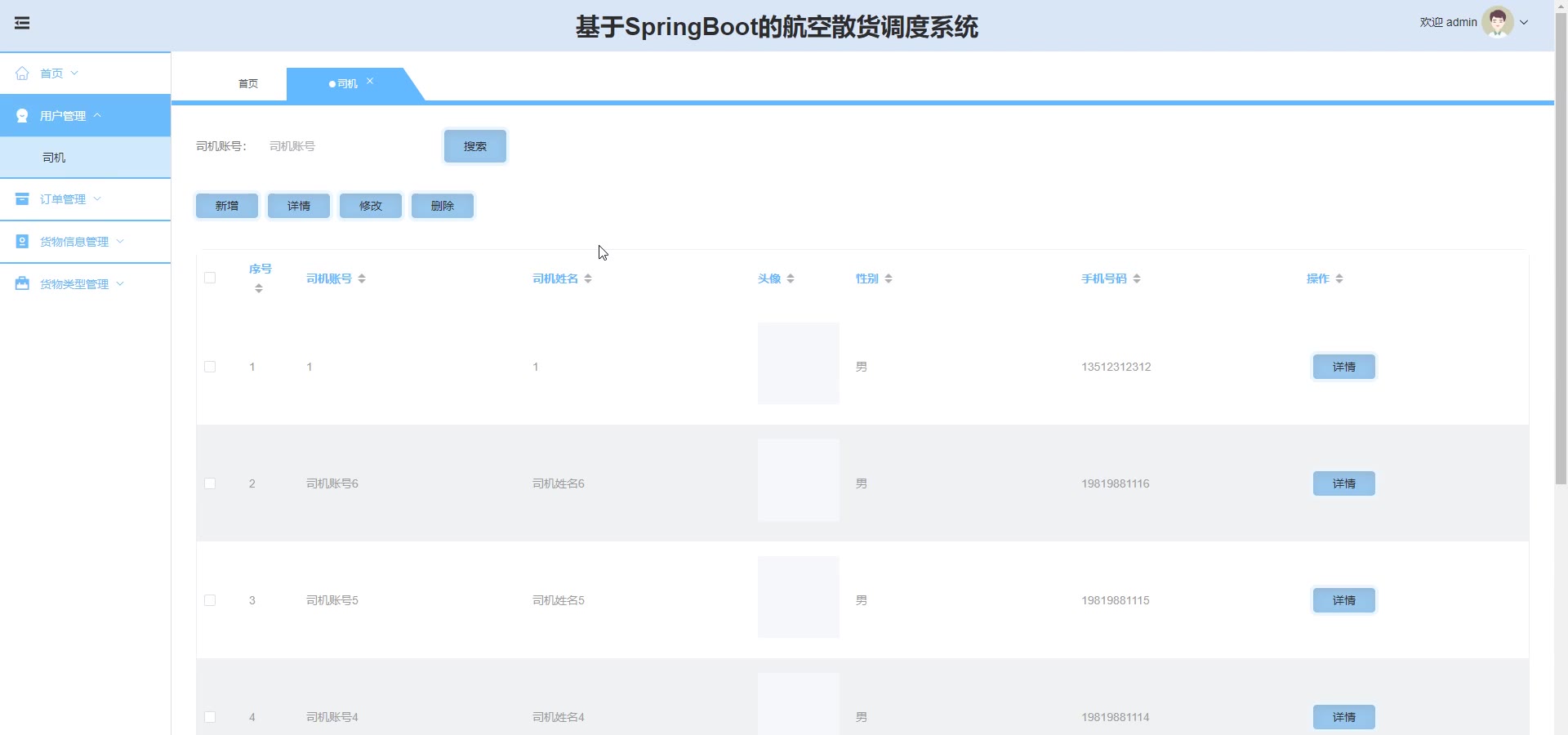
Task: Focus the 司机账号 search input field
Action: point(347,146)
